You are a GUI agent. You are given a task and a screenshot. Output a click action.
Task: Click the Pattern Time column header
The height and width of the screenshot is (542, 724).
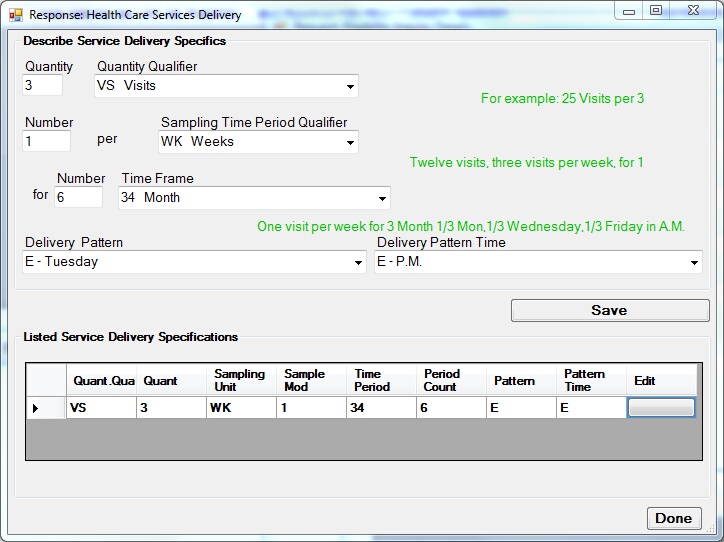(589, 381)
